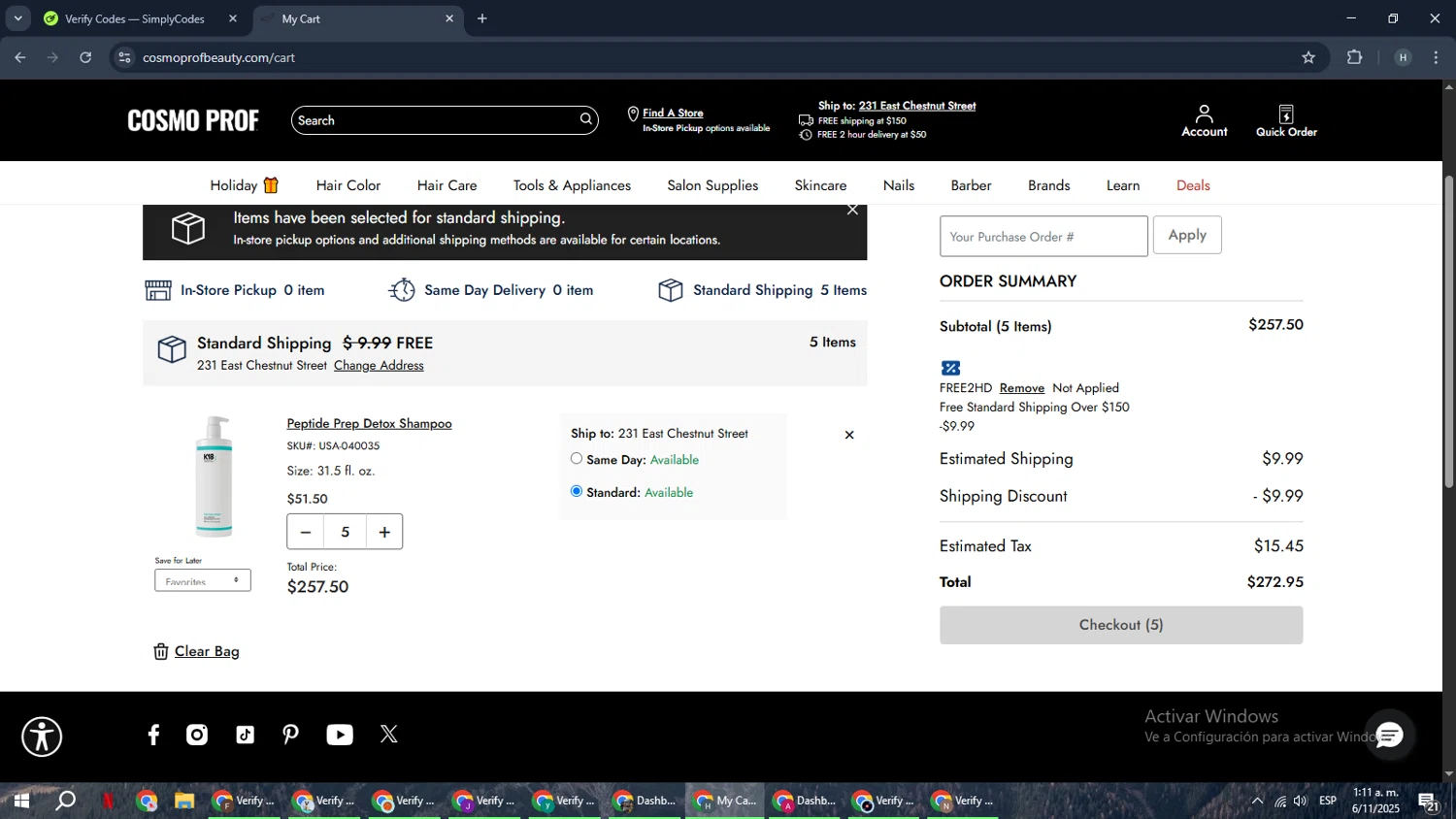Open the accessibility options icon

pyautogui.click(x=42, y=737)
